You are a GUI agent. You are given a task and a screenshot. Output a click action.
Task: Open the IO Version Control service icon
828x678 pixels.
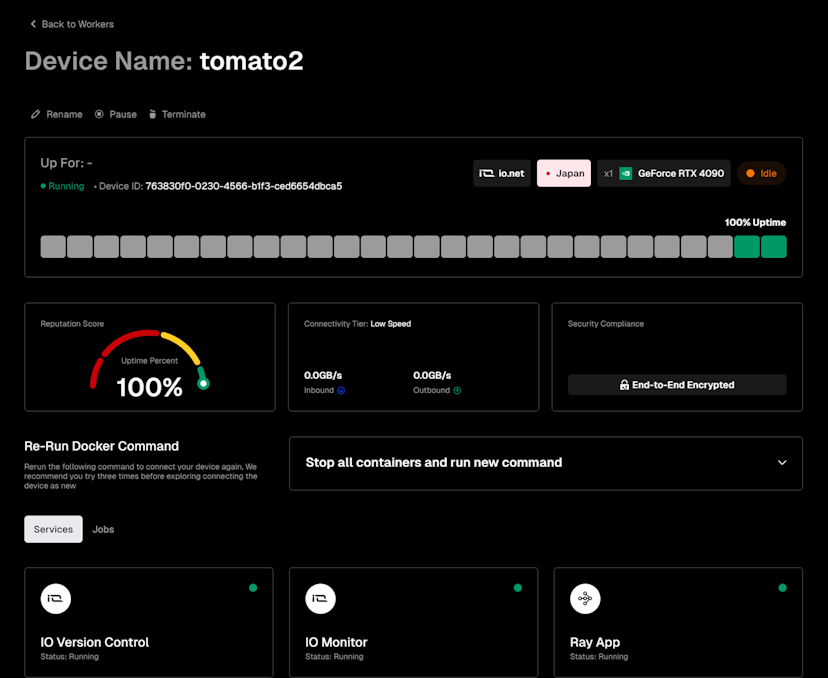[x=56, y=599]
